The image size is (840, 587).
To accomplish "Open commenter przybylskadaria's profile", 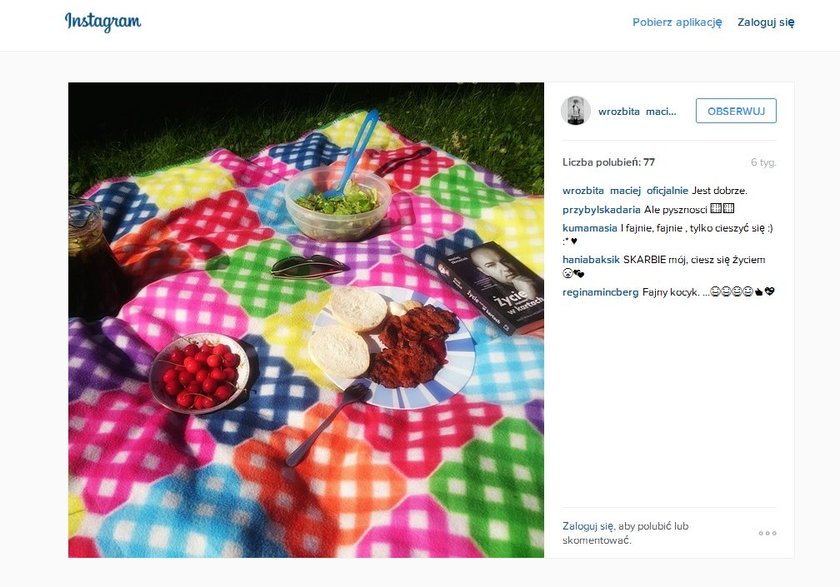I will click(601, 209).
